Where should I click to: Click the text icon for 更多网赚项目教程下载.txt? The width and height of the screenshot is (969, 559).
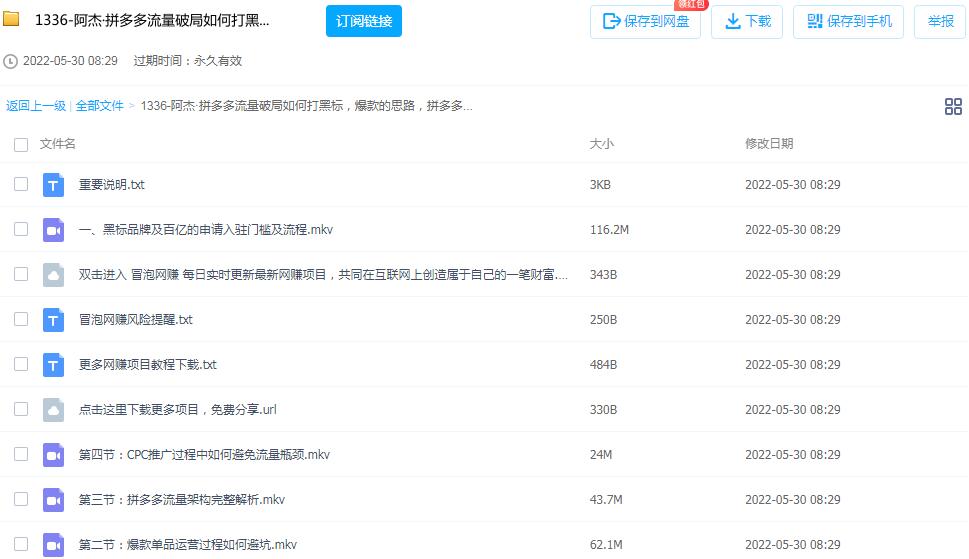[x=53, y=365]
